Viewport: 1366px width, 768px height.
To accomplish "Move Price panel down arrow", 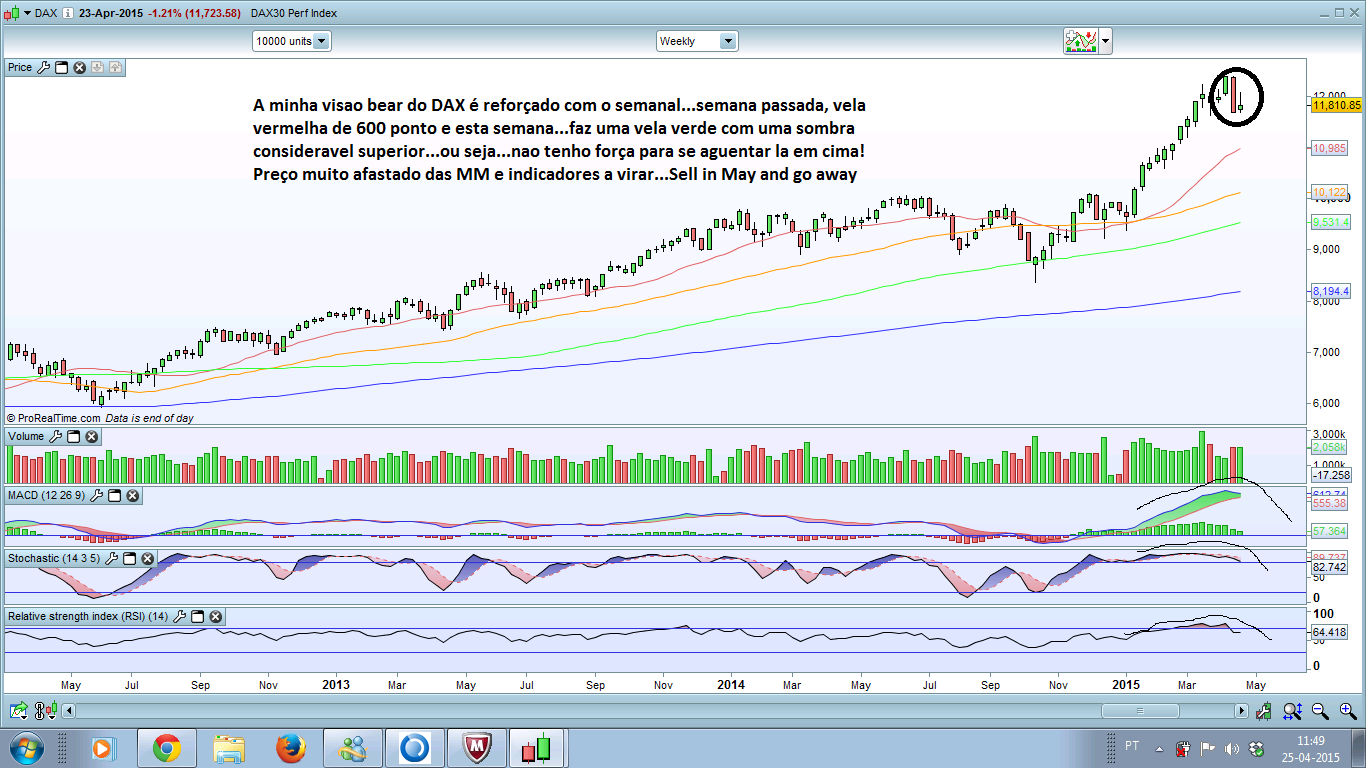I will tap(97, 67).
